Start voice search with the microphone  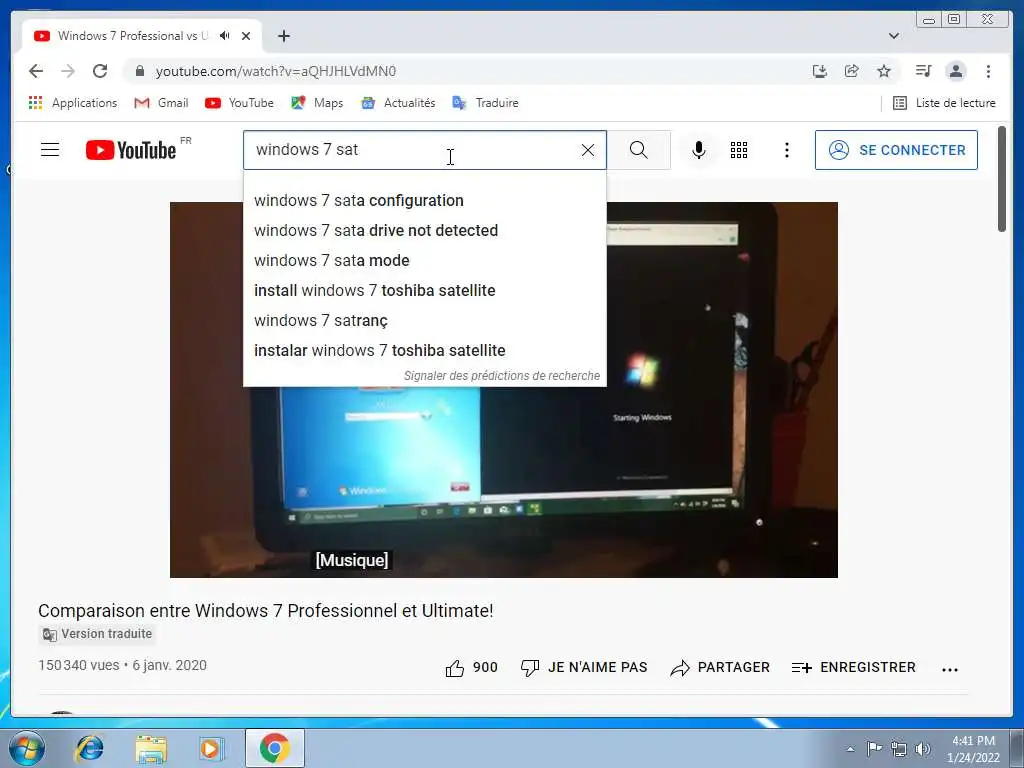(699, 150)
